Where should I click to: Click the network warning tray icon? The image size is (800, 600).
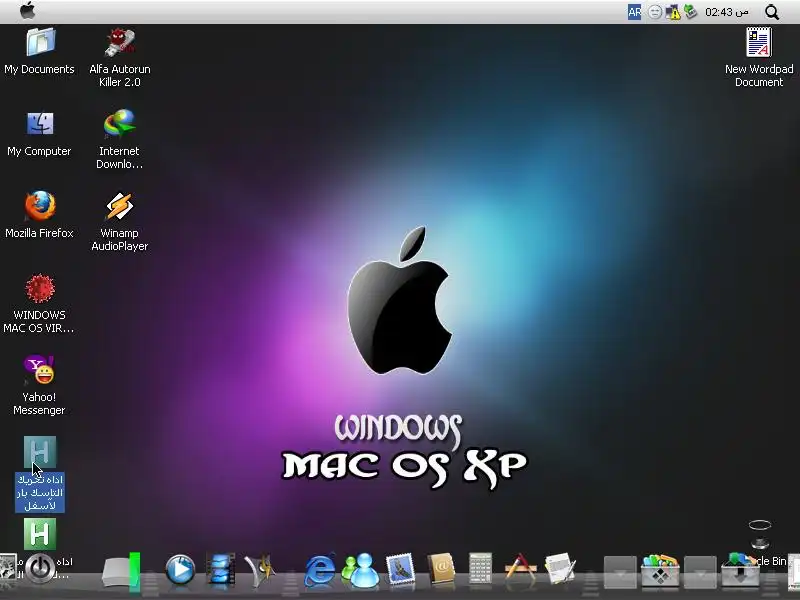click(x=673, y=12)
